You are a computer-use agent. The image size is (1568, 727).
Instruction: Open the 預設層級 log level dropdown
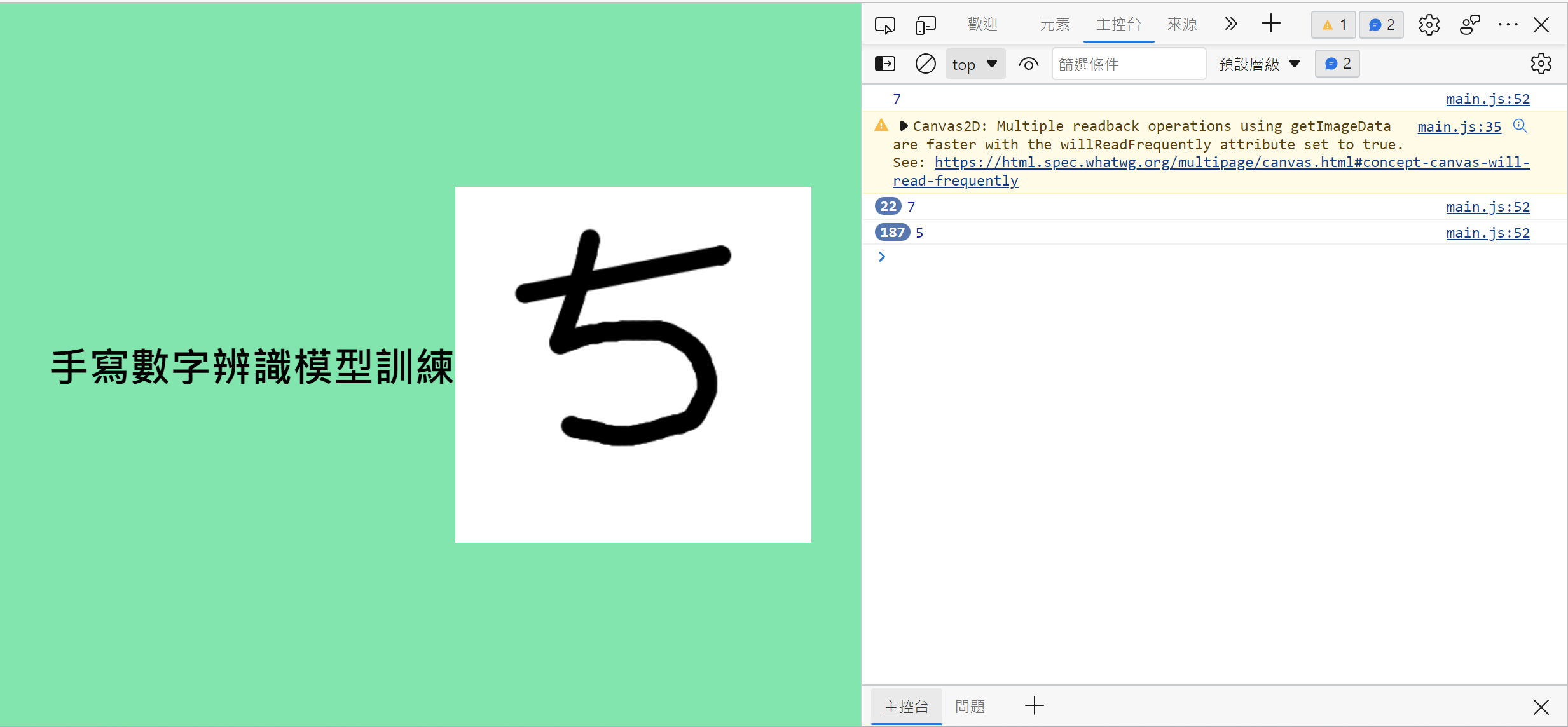coord(1259,64)
